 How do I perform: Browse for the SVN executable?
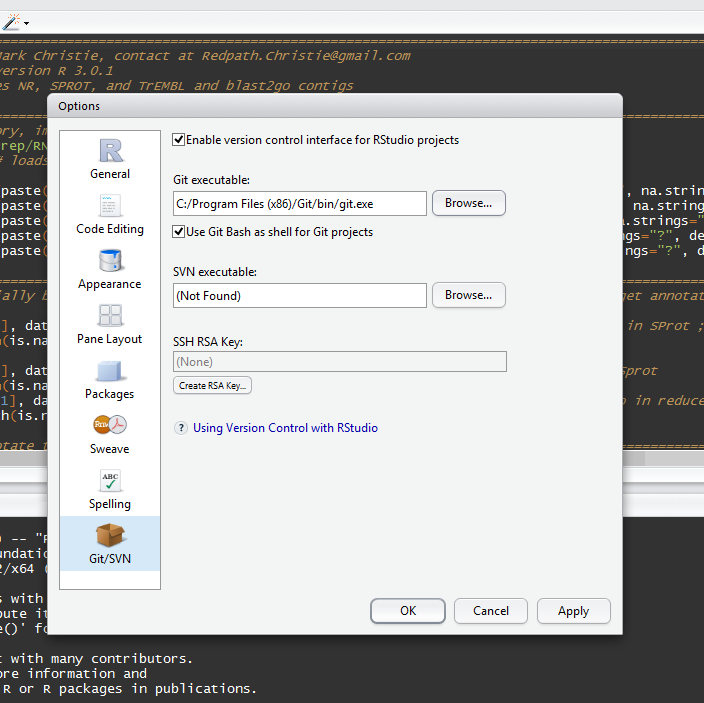click(x=469, y=295)
